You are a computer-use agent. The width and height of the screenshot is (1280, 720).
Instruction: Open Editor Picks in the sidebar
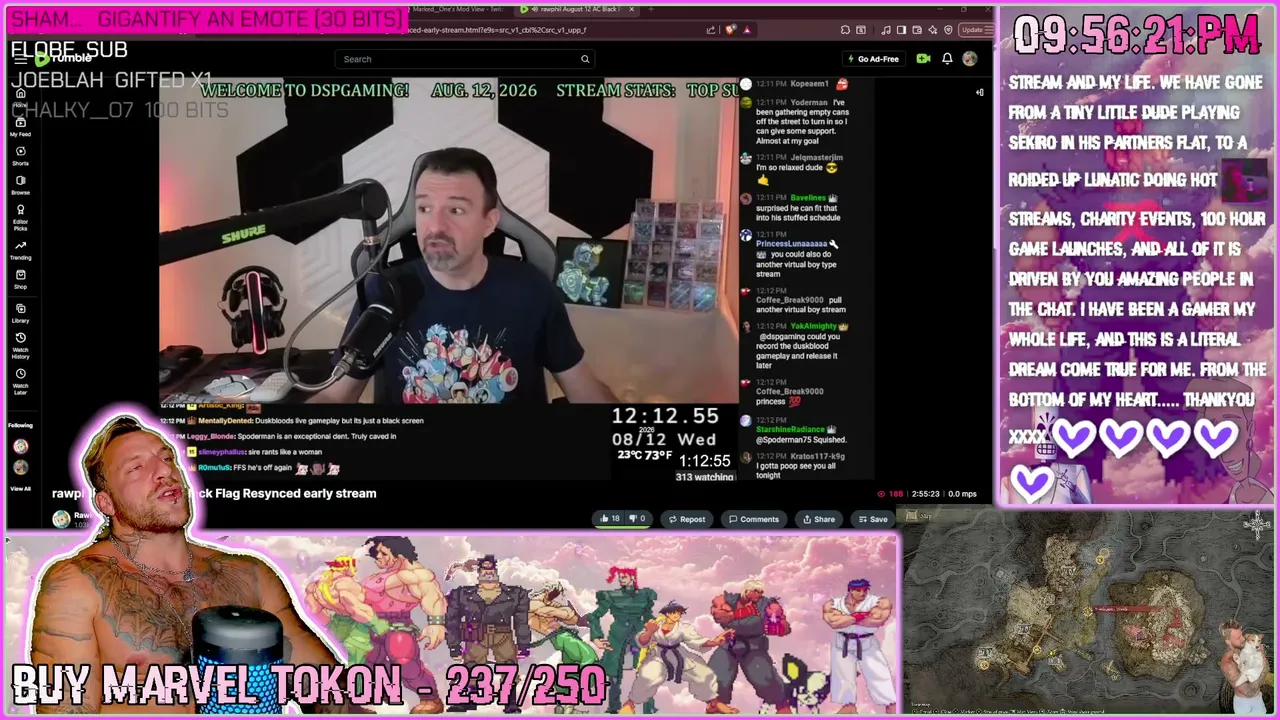20,217
